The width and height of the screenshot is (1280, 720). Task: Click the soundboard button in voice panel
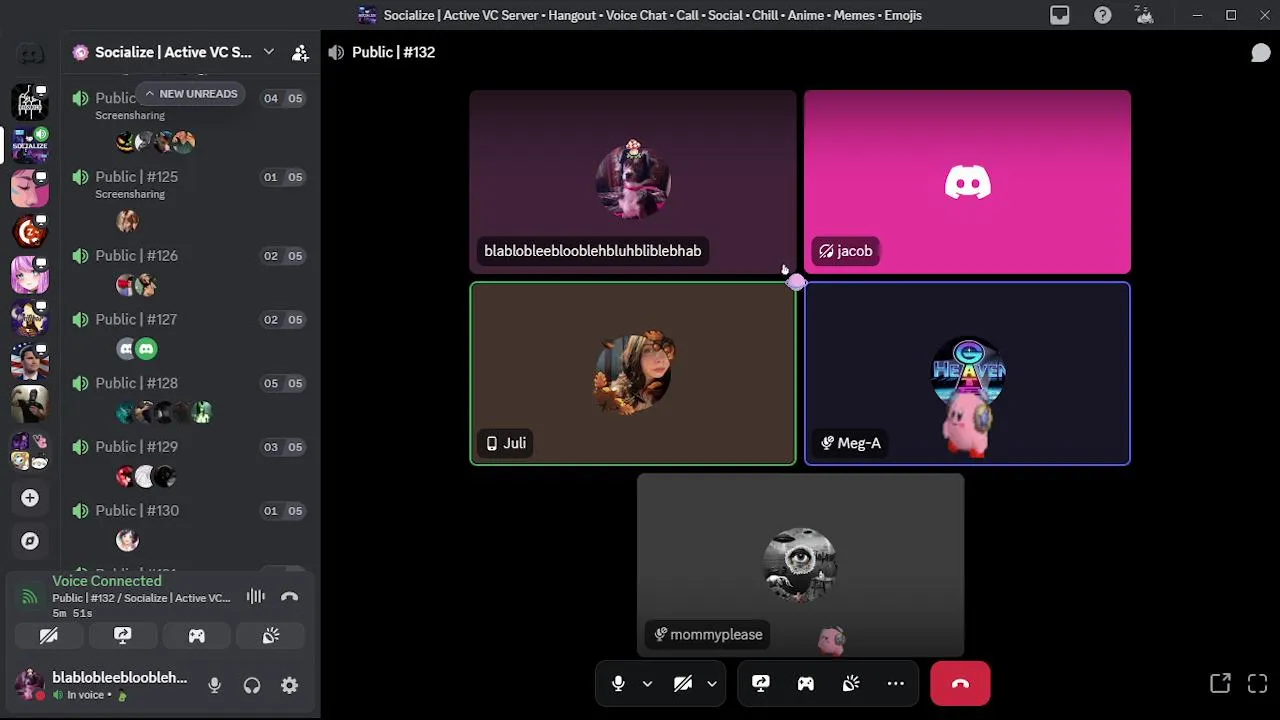click(271, 635)
